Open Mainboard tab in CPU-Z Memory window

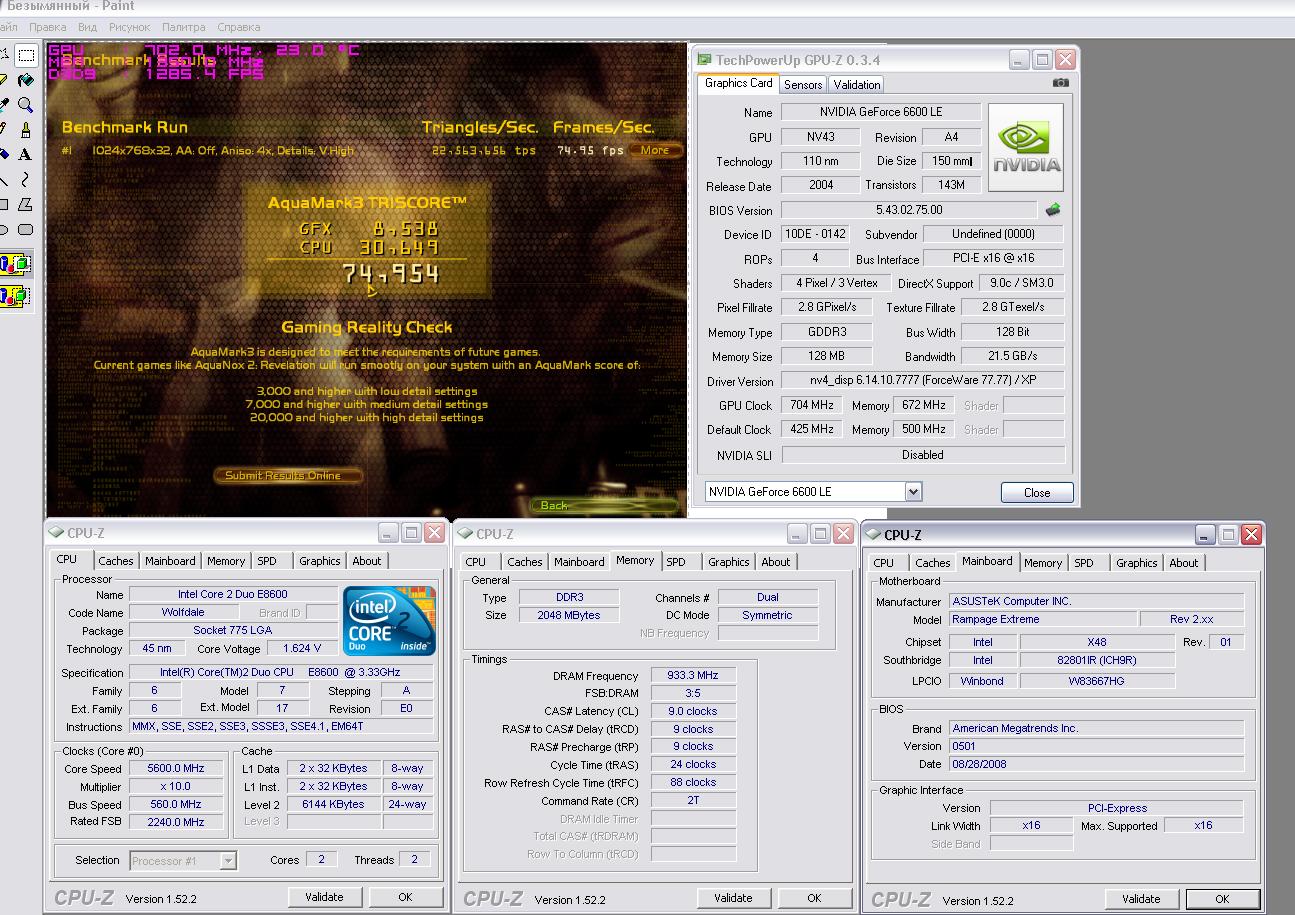tap(579, 562)
